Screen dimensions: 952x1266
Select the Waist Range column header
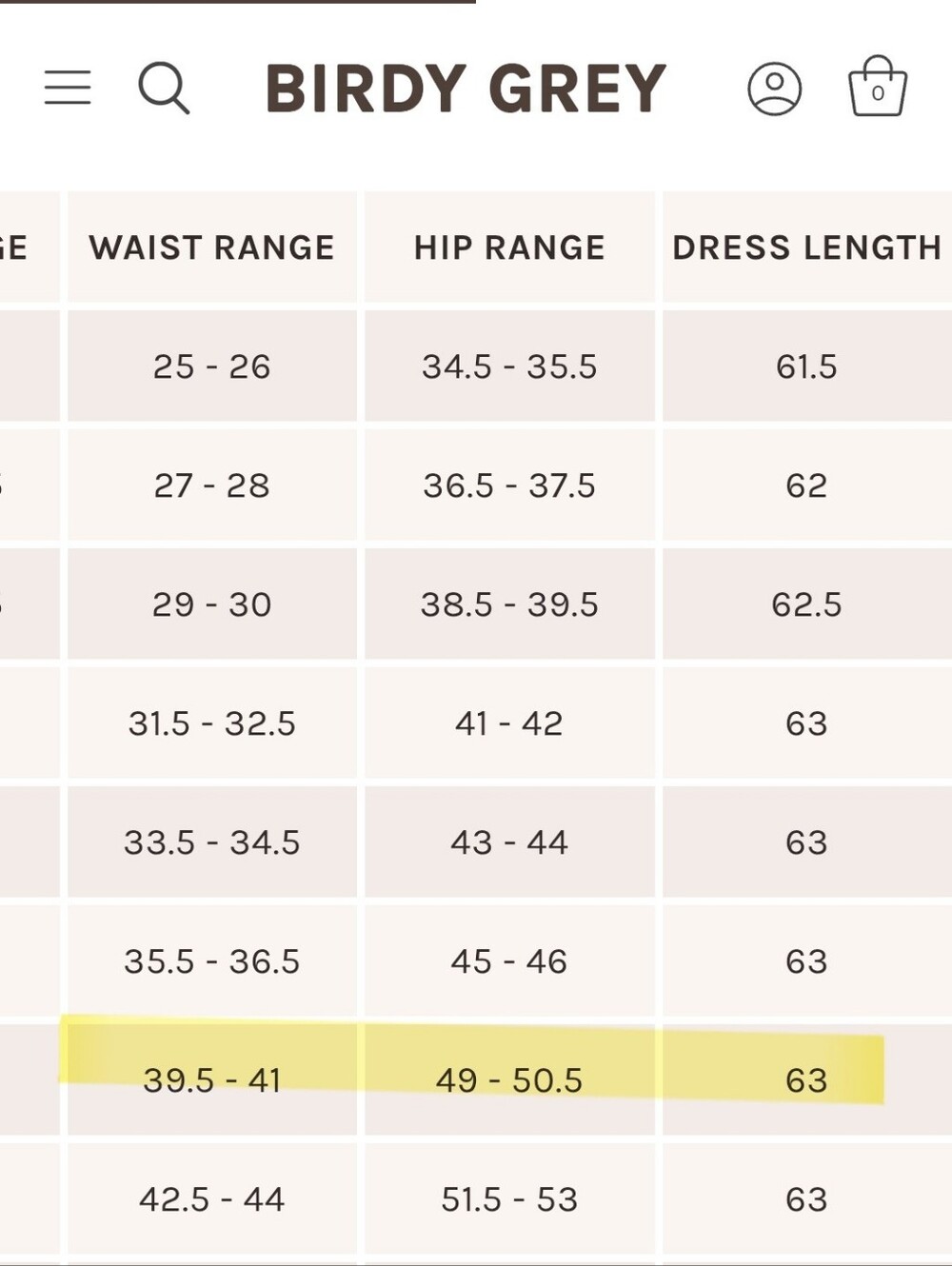click(x=212, y=247)
